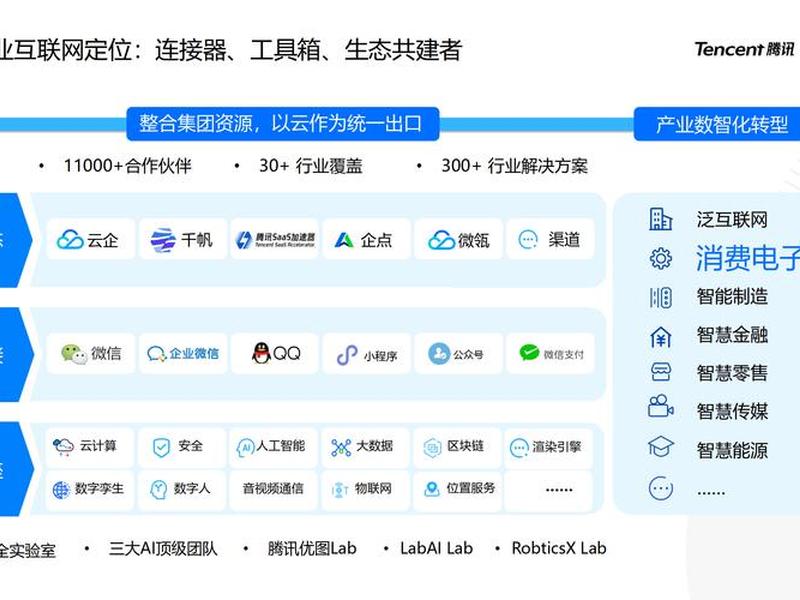Click the RobticsX Lab text

[559, 548]
